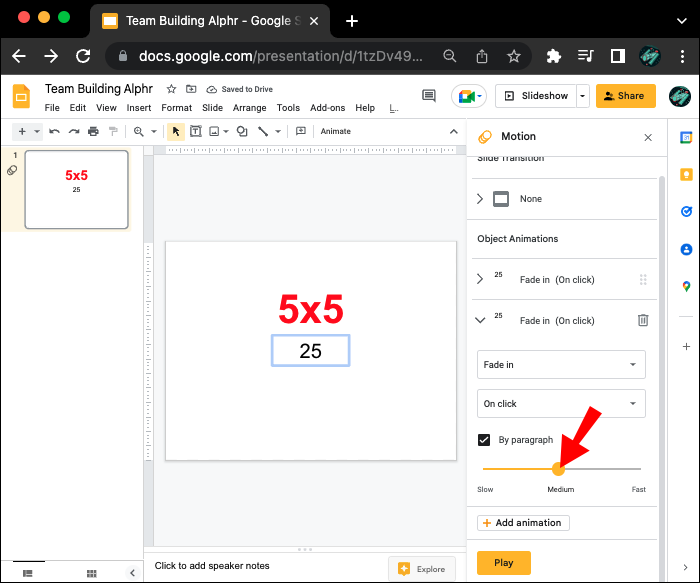Insert image using toolbar icon
The image size is (700, 583).
pyautogui.click(x=214, y=131)
